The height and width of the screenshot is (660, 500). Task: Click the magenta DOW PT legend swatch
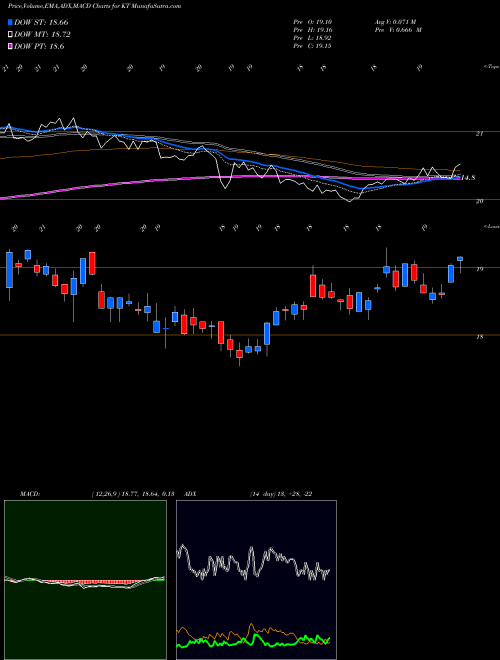coord(10,46)
